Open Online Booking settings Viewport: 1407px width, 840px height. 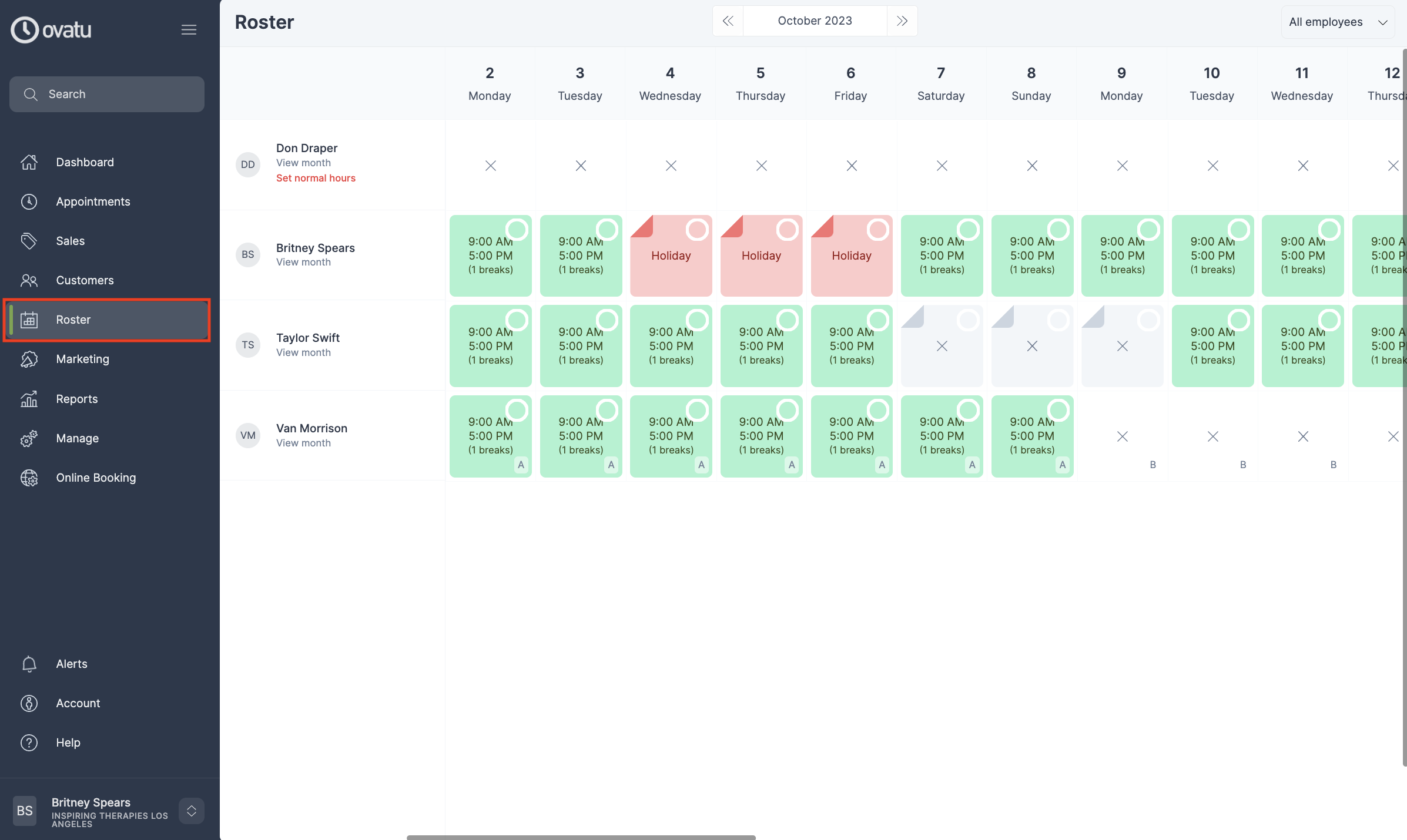(x=96, y=478)
